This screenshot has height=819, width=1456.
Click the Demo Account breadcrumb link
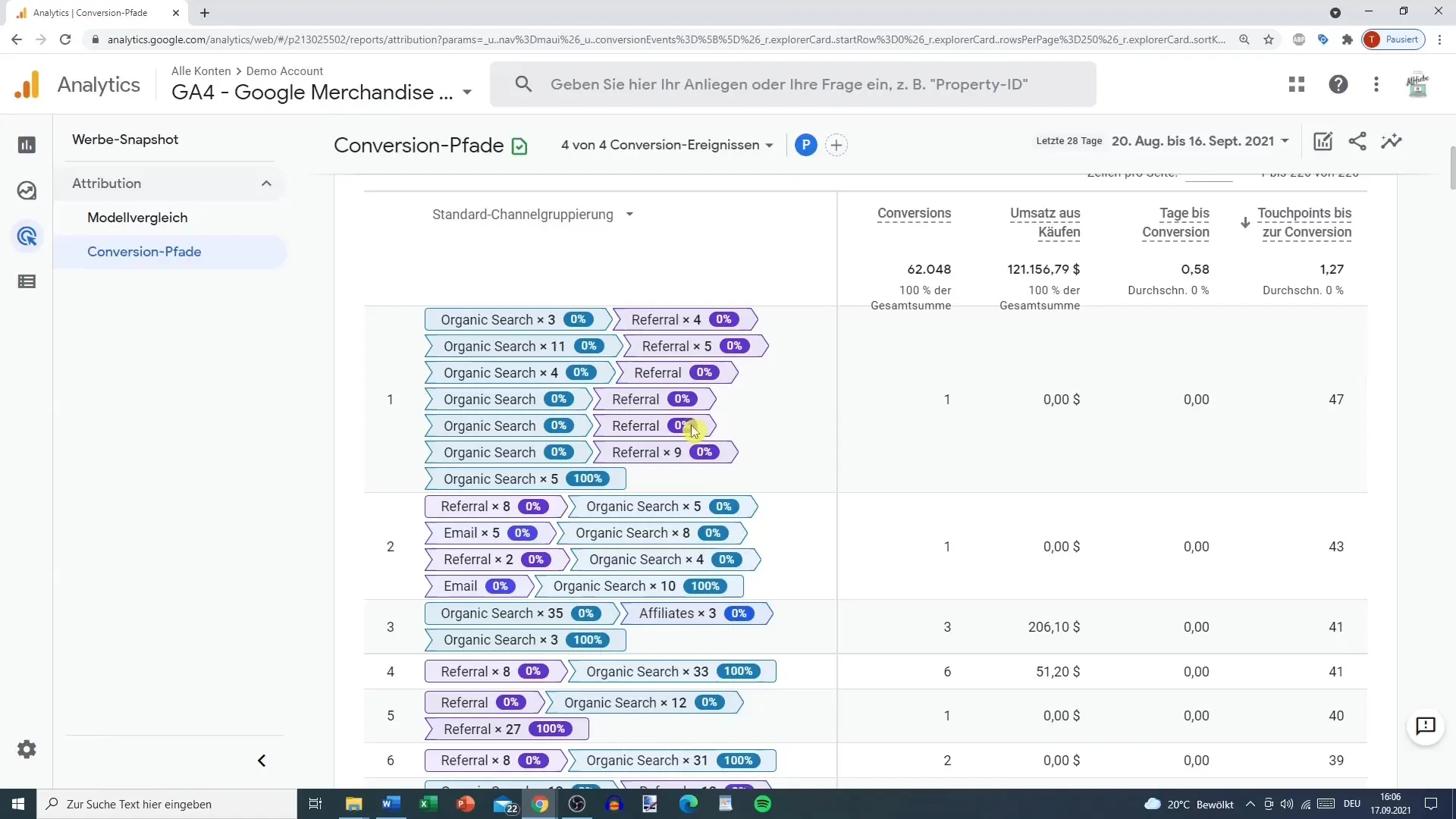tap(284, 71)
